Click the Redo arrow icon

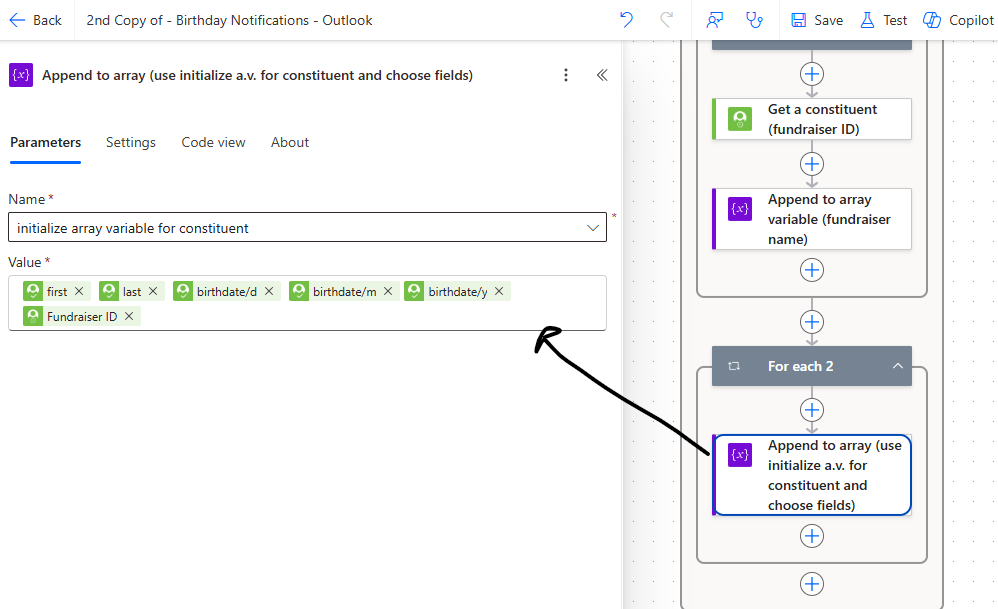[x=666, y=20]
